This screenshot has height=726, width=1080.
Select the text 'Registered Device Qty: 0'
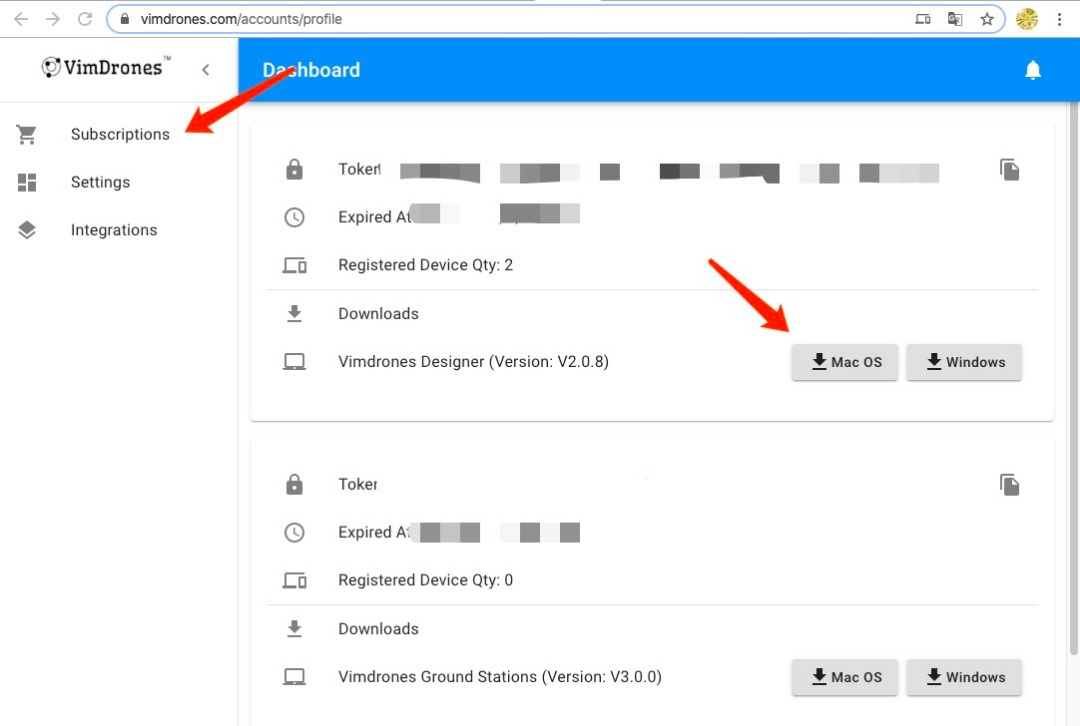tap(426, 580)
